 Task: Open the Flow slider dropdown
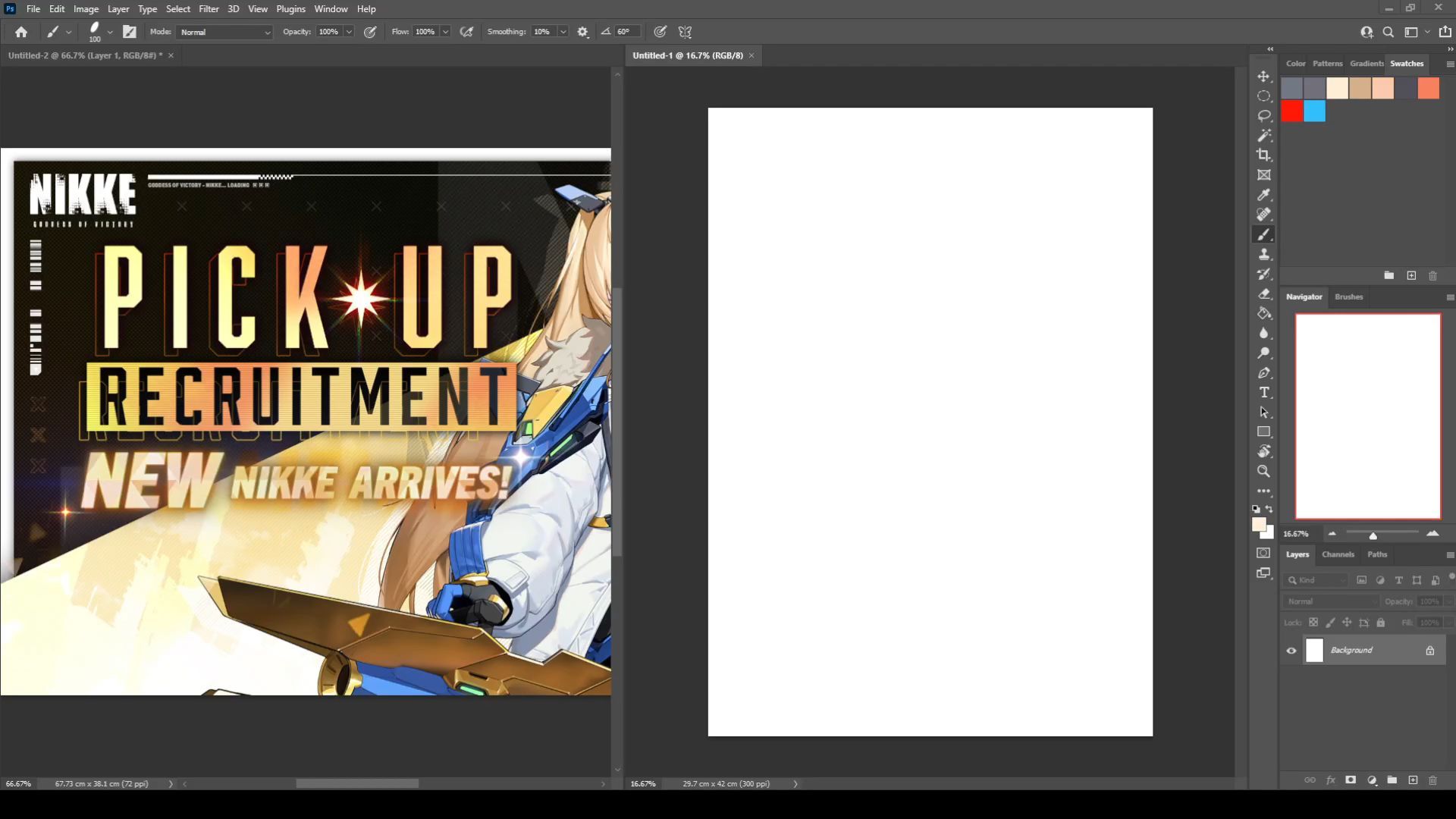click(445, 32)
